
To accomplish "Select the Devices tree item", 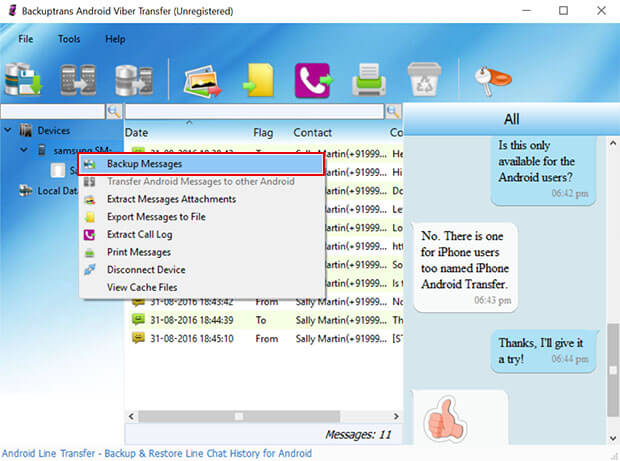I will coord(53,130).
